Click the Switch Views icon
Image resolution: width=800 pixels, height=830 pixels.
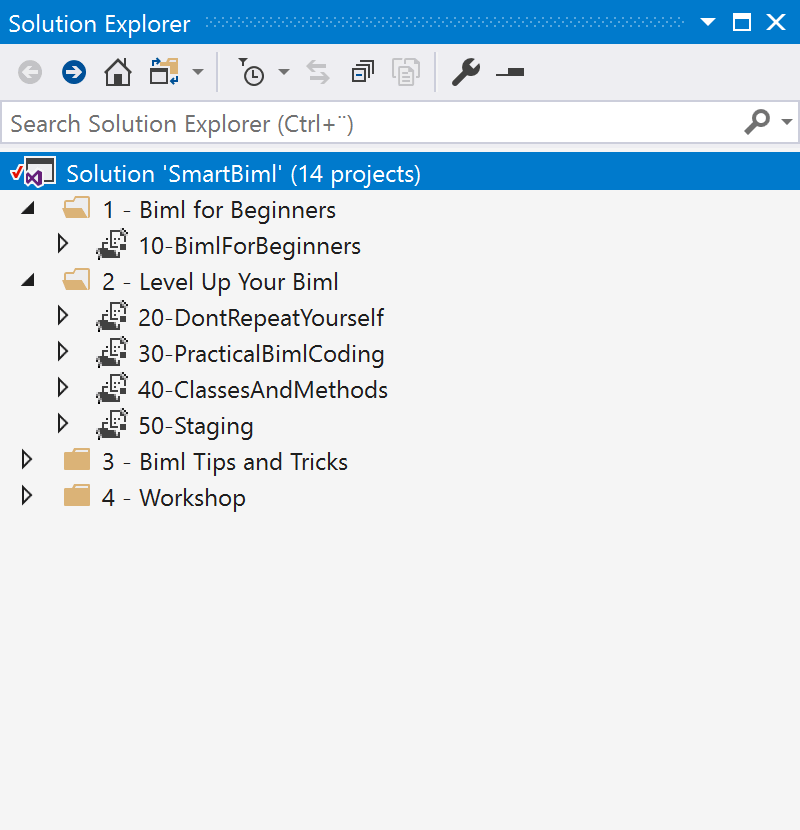pos(163,72)
